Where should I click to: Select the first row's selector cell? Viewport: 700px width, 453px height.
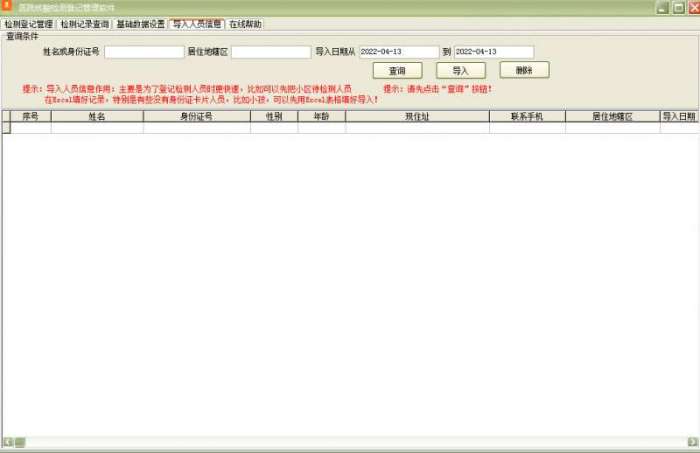coord(6,128)
